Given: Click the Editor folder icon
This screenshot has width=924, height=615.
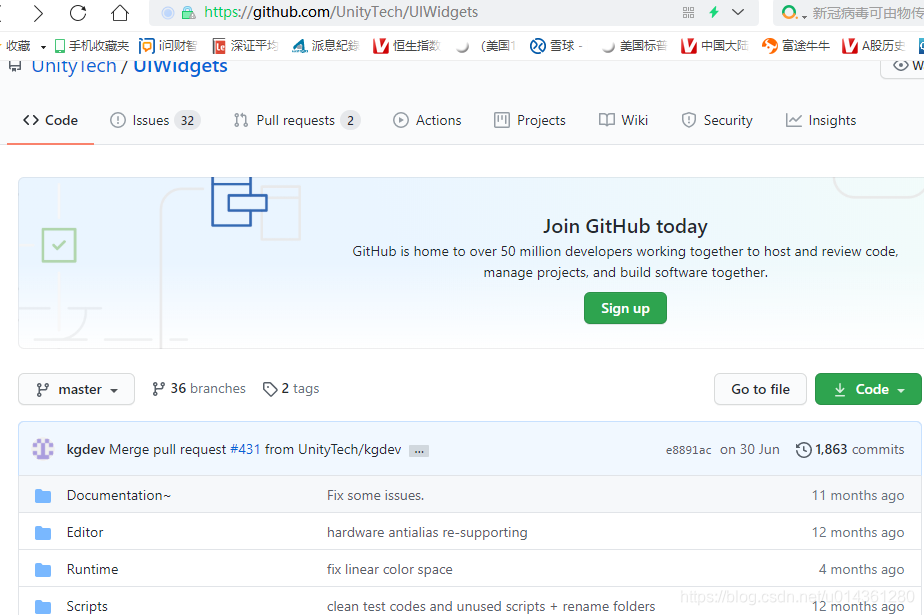Looking at the screenshot, I should point(43,533).
